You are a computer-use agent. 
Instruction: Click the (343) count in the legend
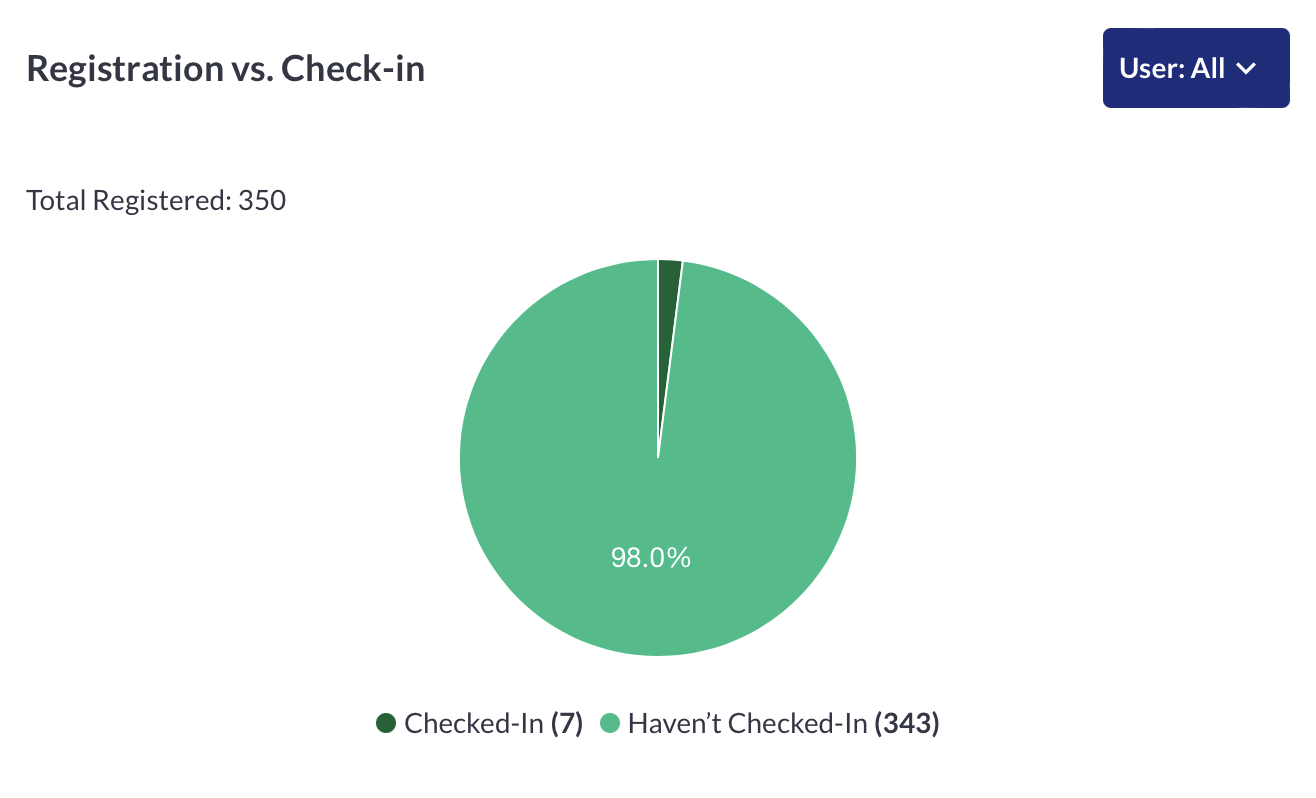[x=907, y=723]
